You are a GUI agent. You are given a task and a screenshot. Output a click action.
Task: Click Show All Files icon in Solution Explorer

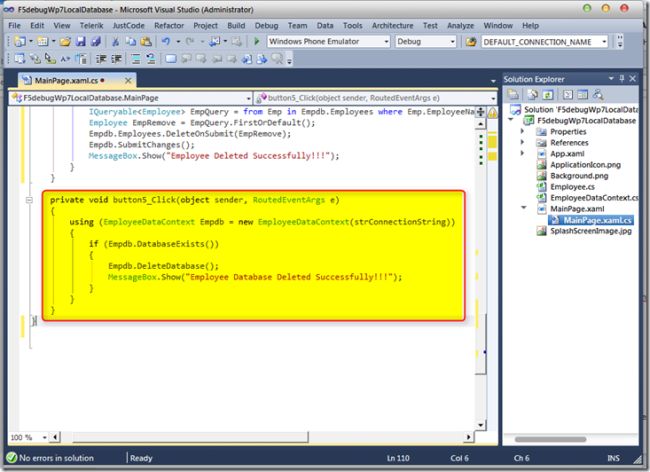point(533,95)
